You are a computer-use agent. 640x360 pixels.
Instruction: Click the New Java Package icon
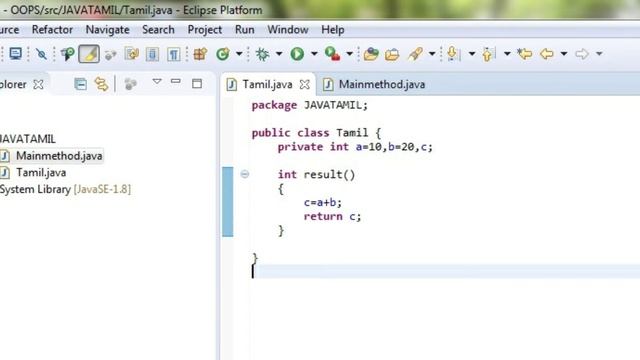(200, 54)
